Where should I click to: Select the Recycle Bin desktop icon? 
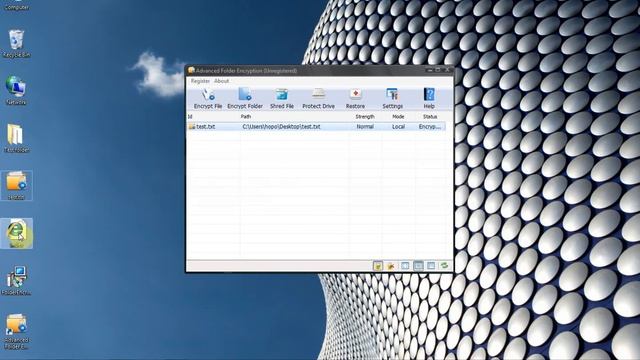pyautogui.click(x=16, y=43)
